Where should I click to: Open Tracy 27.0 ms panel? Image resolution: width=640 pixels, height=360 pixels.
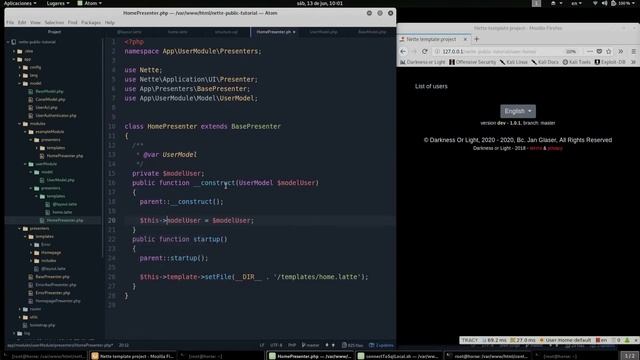pyautogui.click(x=522, y=340)
